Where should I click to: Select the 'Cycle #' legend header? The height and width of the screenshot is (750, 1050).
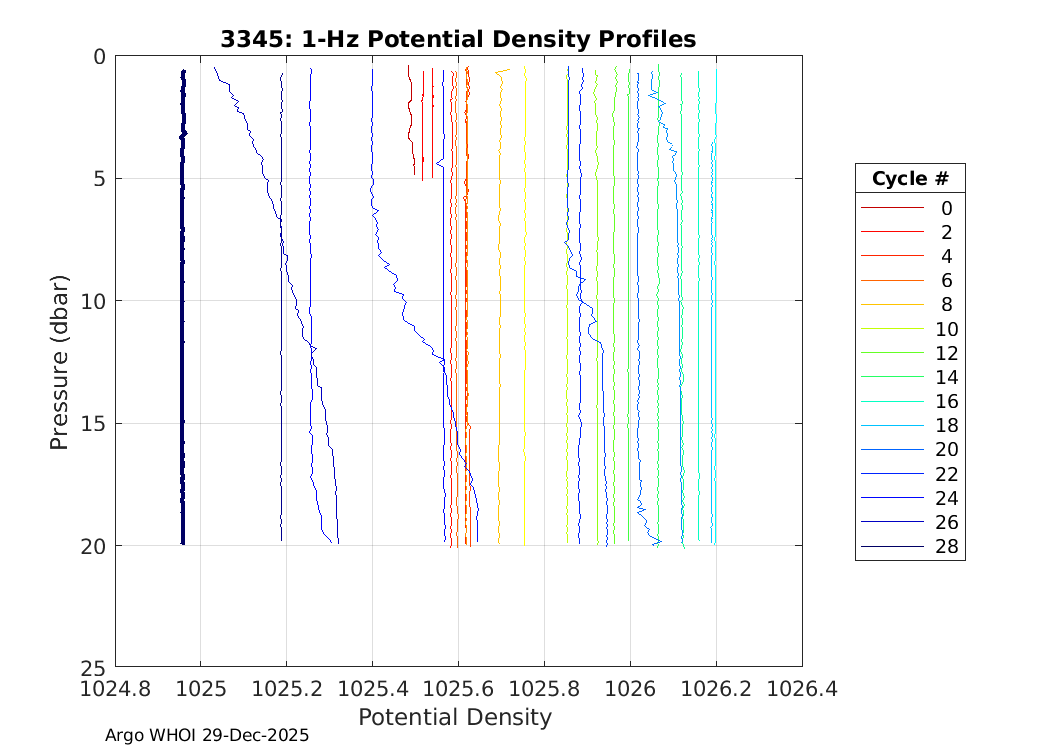point(910,179)
